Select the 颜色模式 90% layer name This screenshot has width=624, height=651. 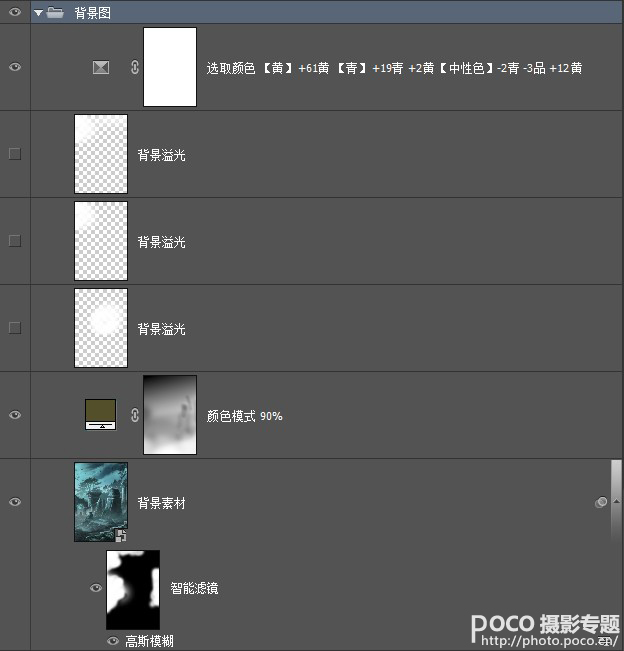click(245, 416)
